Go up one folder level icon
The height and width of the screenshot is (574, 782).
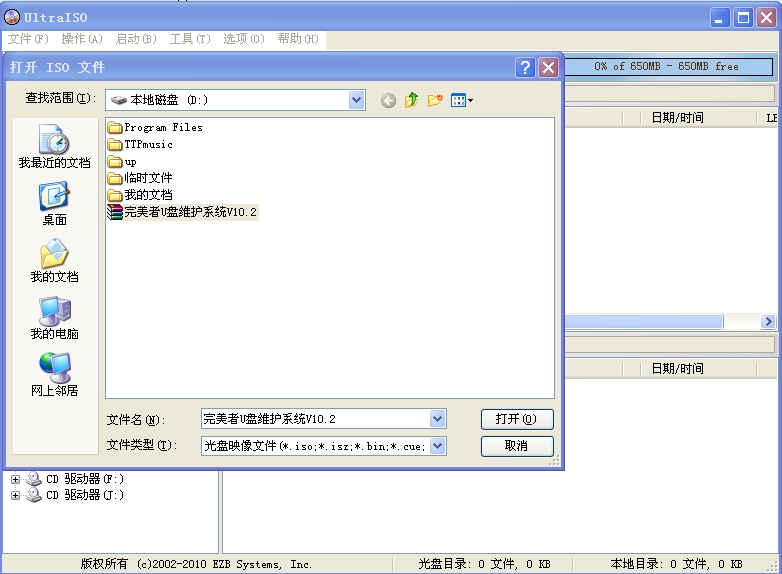pyautogui.click(x=411, y=100)
